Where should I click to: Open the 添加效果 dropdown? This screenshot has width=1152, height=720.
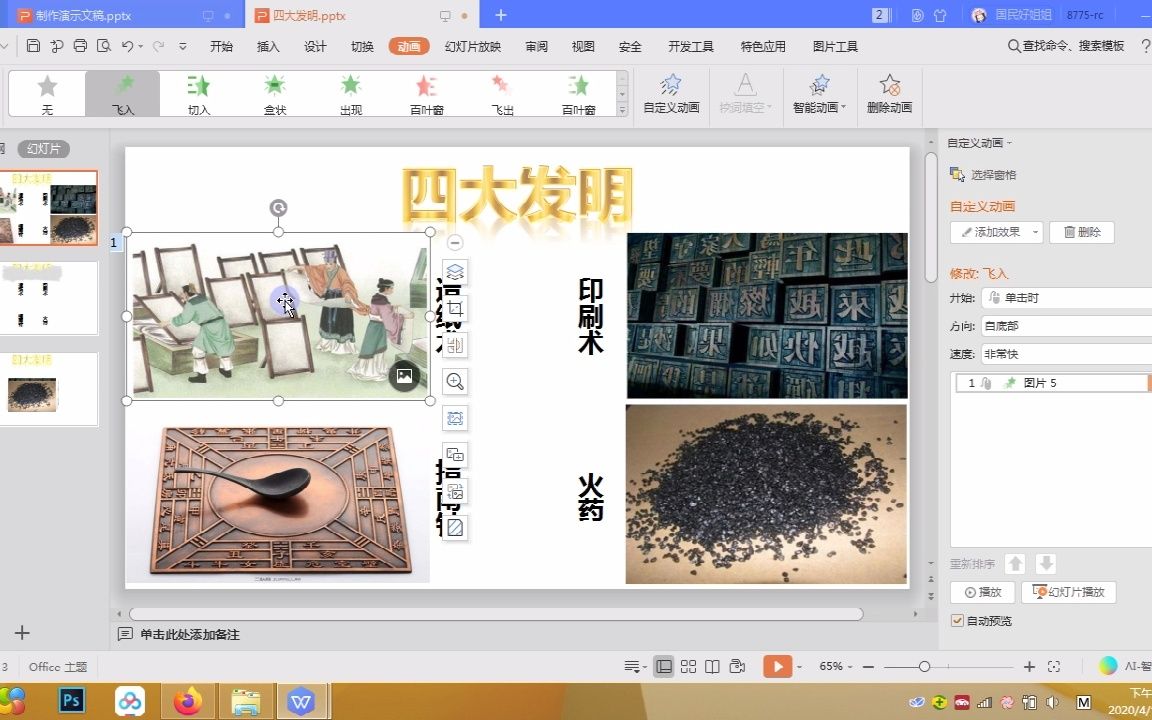click(x=996, y=231)
